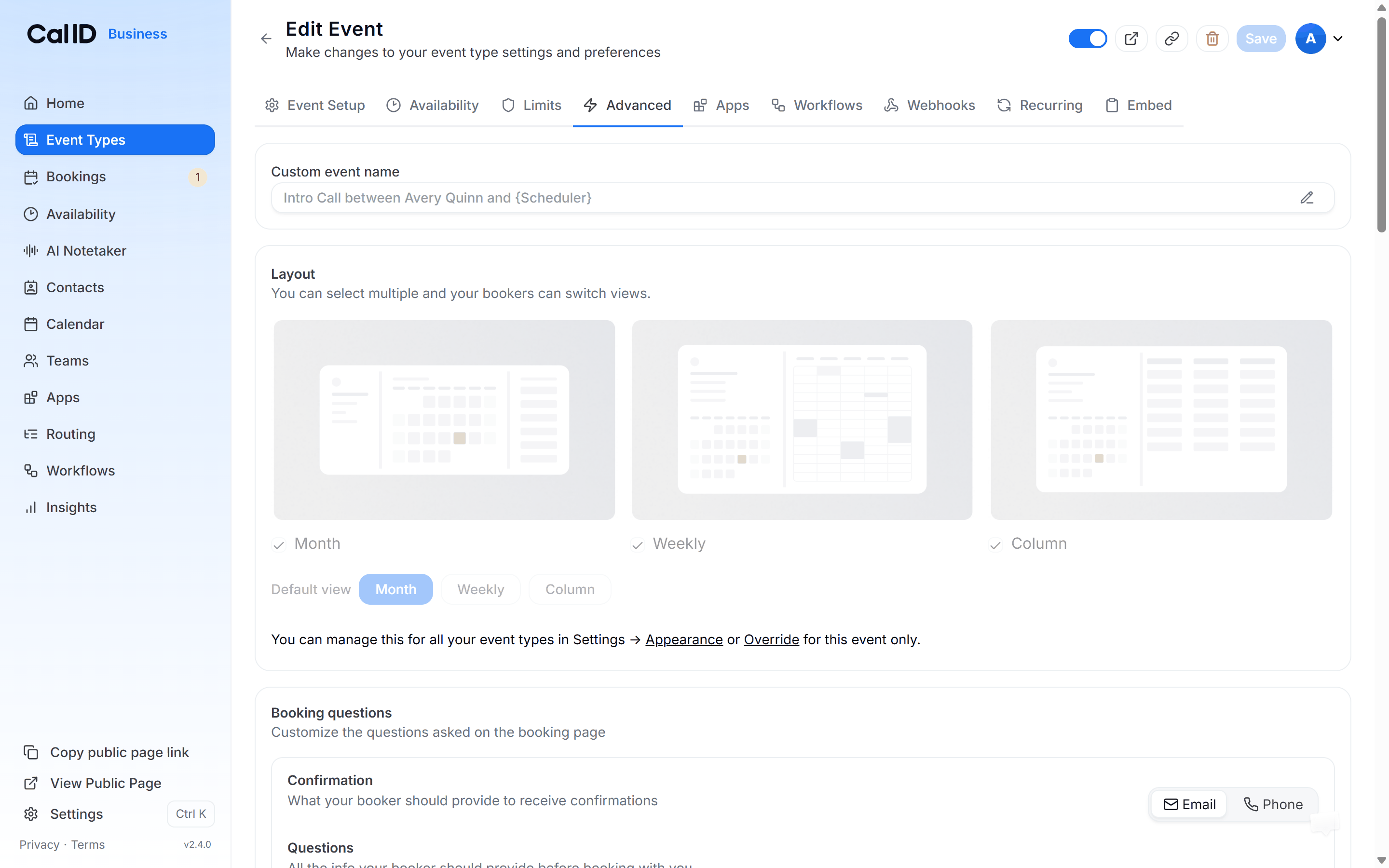The height and width of the screenshot is (868, 1389).
Task: Click the Bookings count badge 1
Action: click(197, 177)
